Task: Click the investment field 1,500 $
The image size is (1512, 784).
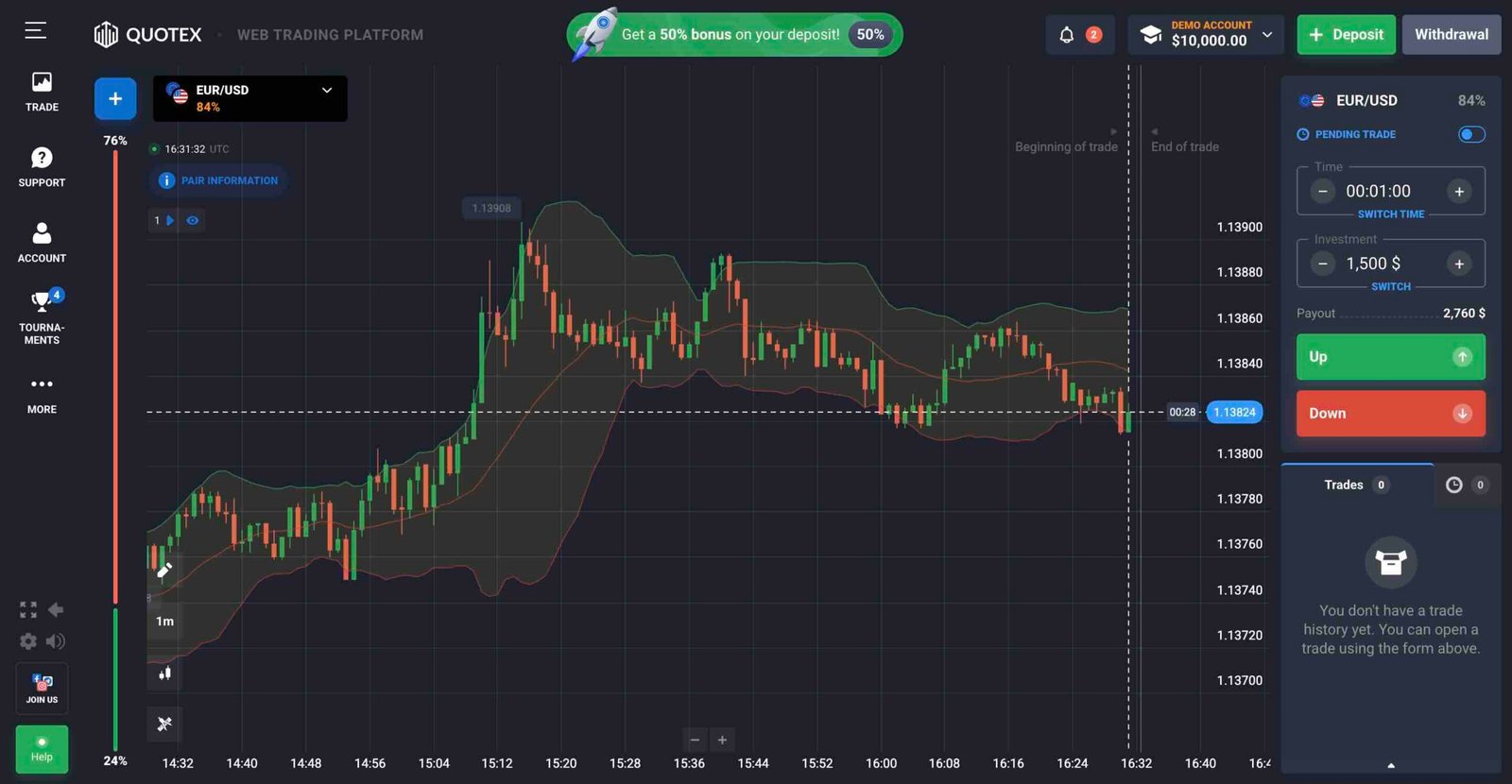Action: (1373, 264)
